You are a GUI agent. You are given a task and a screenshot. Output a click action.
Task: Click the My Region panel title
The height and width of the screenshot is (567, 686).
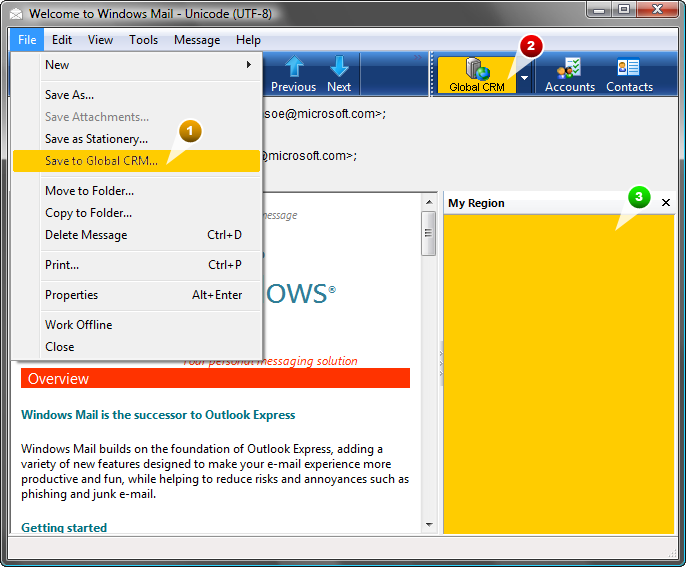pyautogui.click(x=476, y=203)
